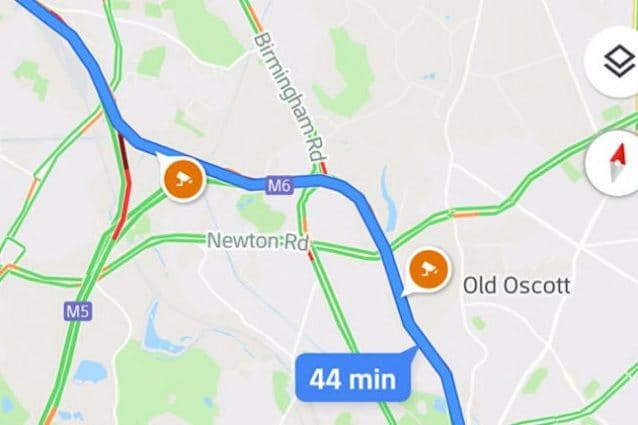Tap the red traffic spot on Newton Rd junction

[310, 255]
